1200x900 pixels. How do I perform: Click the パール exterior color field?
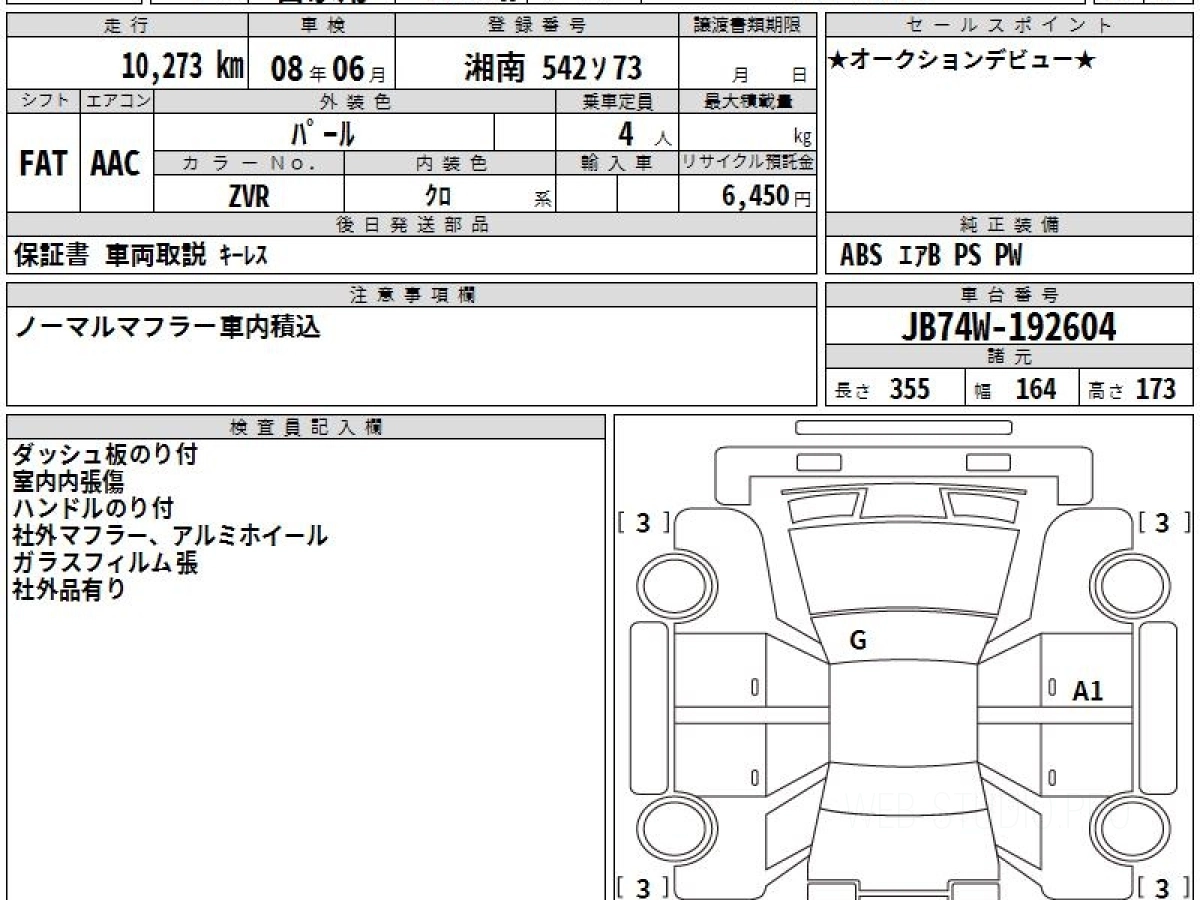pyautogui.click(x=323, y=132)
